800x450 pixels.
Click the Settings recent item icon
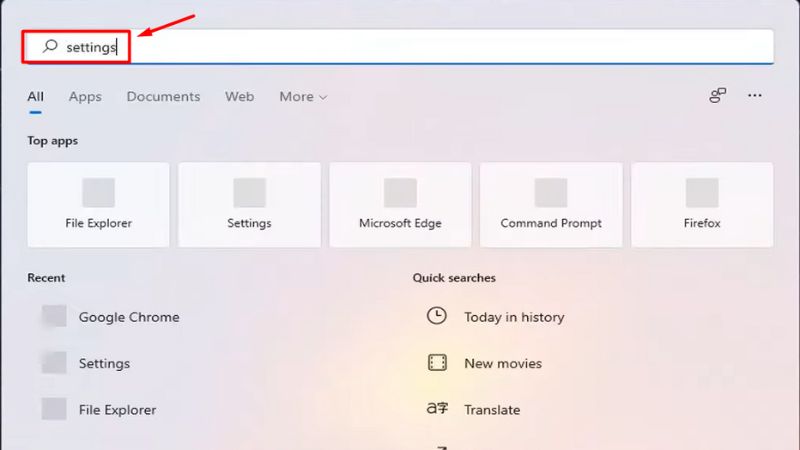coord(54,363)
